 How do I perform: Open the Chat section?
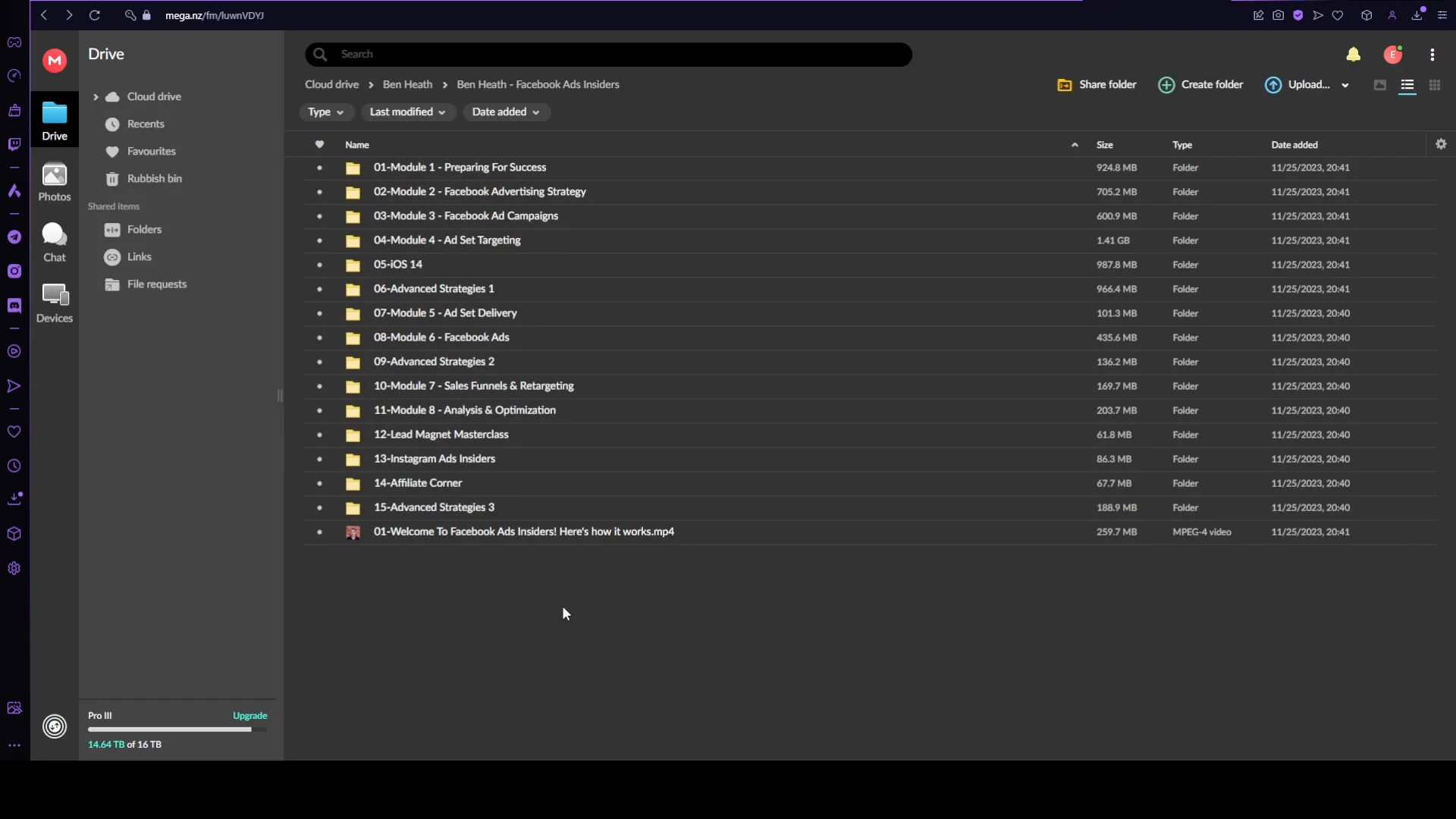tap(54, 243)
